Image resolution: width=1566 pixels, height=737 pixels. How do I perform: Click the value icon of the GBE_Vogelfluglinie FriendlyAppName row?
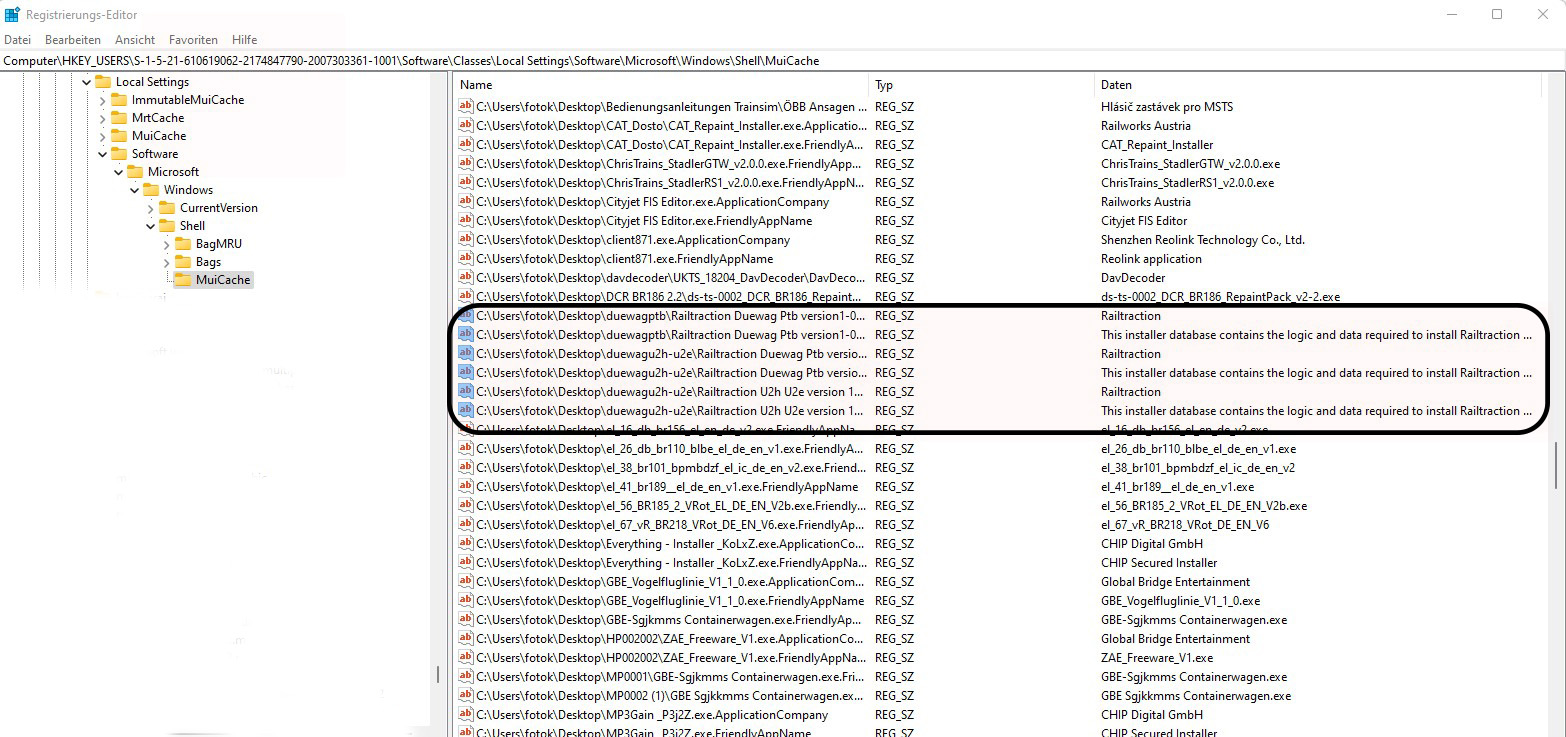465,601
